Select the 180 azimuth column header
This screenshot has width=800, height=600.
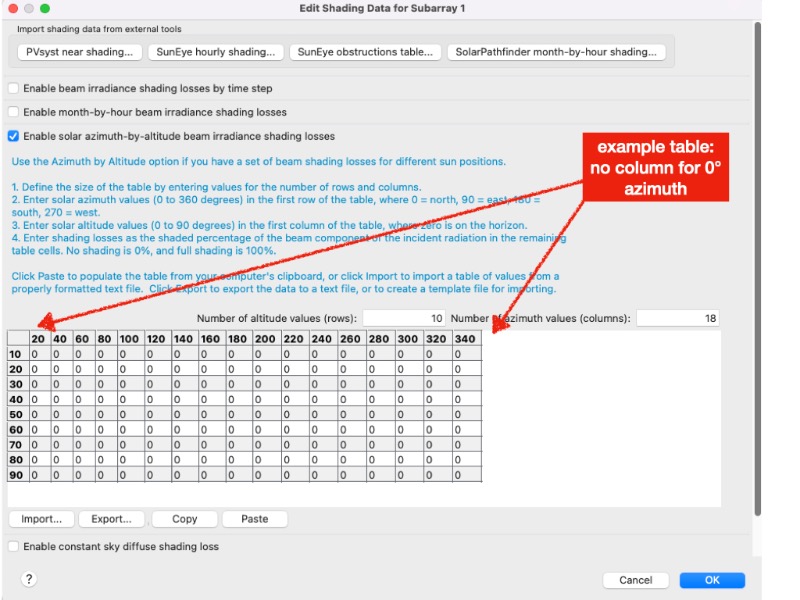(x=237, y=339)
